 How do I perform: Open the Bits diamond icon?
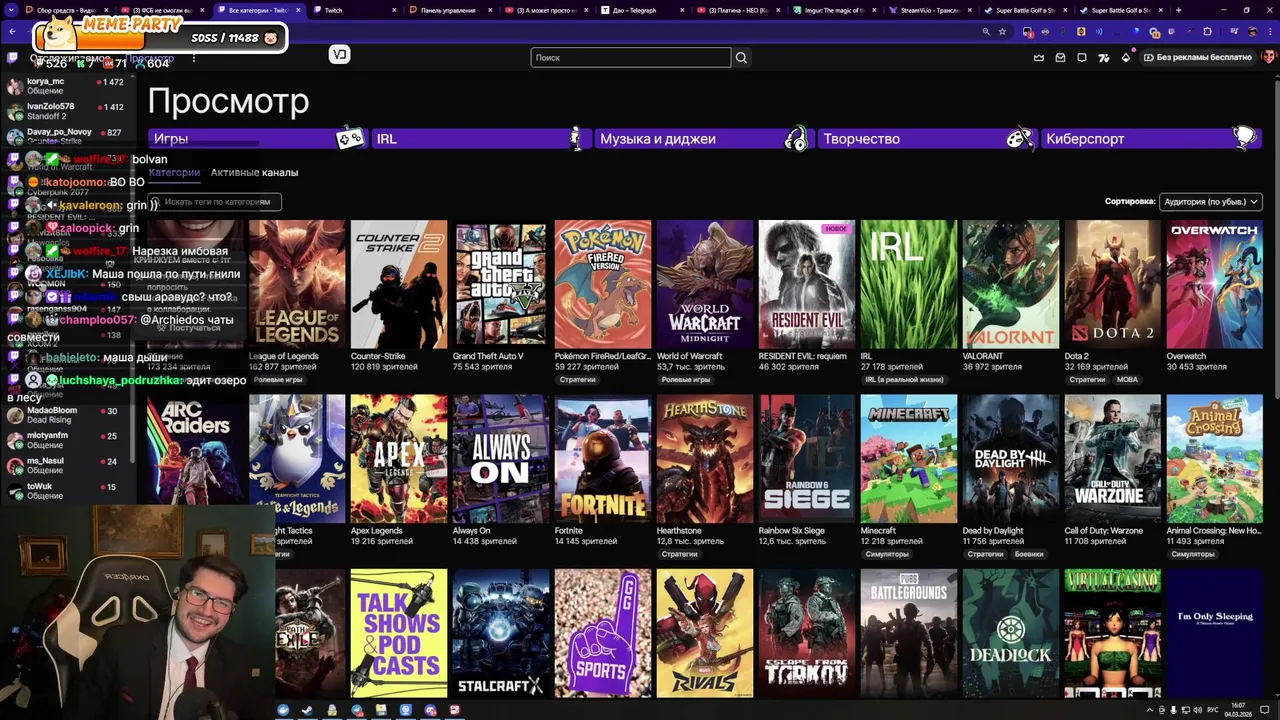[x=1126, y=58]
